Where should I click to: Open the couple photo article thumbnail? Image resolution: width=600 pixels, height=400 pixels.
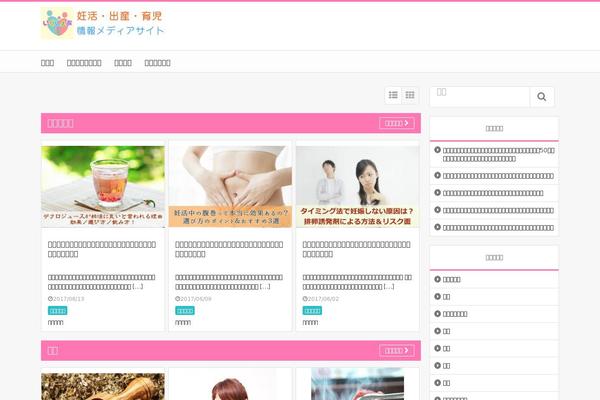(x=357, y=186)
